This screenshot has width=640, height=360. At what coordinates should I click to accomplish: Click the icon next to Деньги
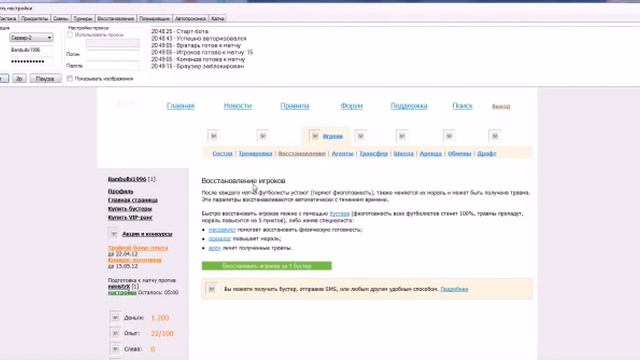(x=115, y=318)
